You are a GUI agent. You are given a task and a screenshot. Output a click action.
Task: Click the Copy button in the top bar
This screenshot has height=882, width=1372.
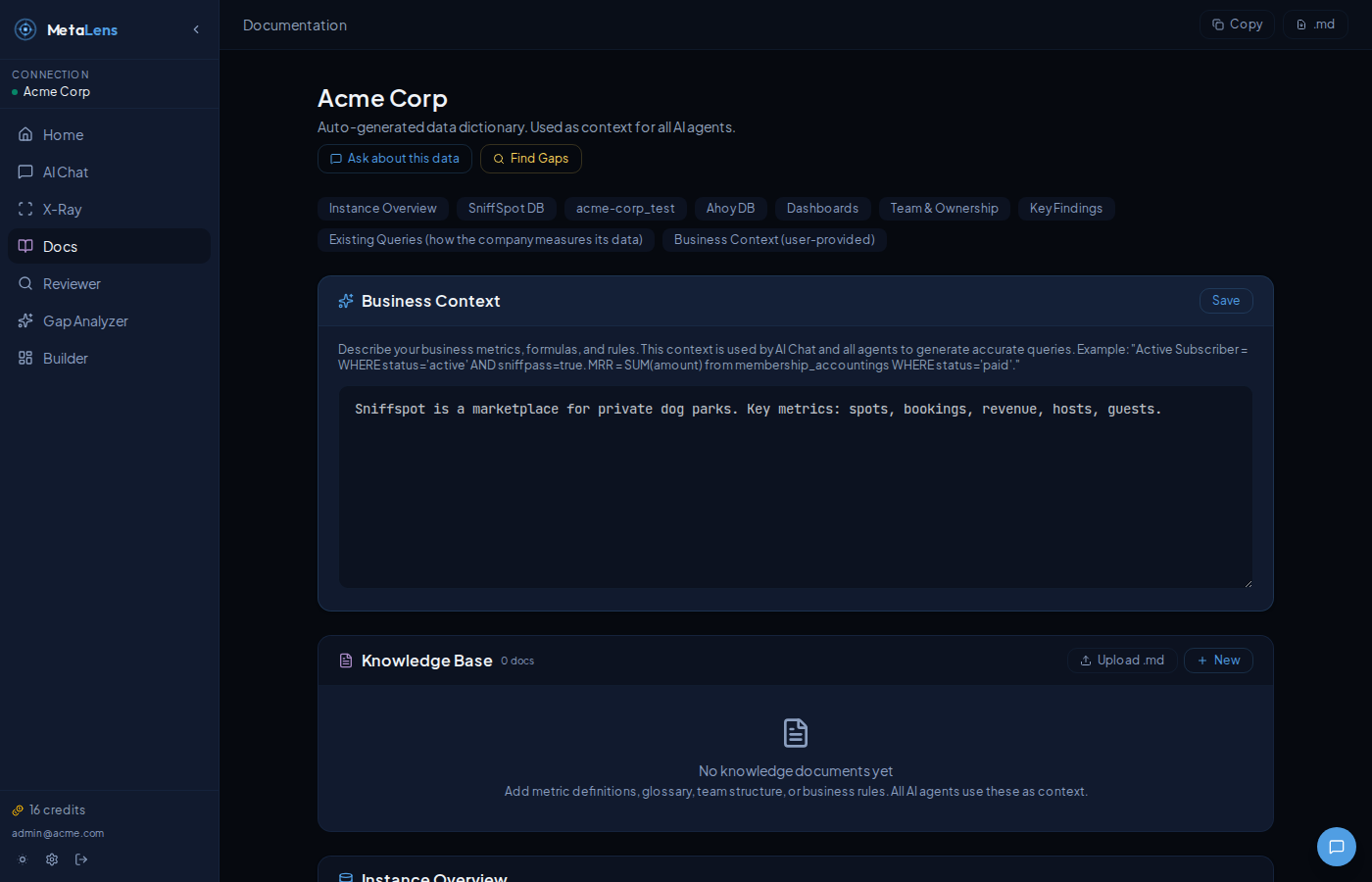tap(1237, 24)
